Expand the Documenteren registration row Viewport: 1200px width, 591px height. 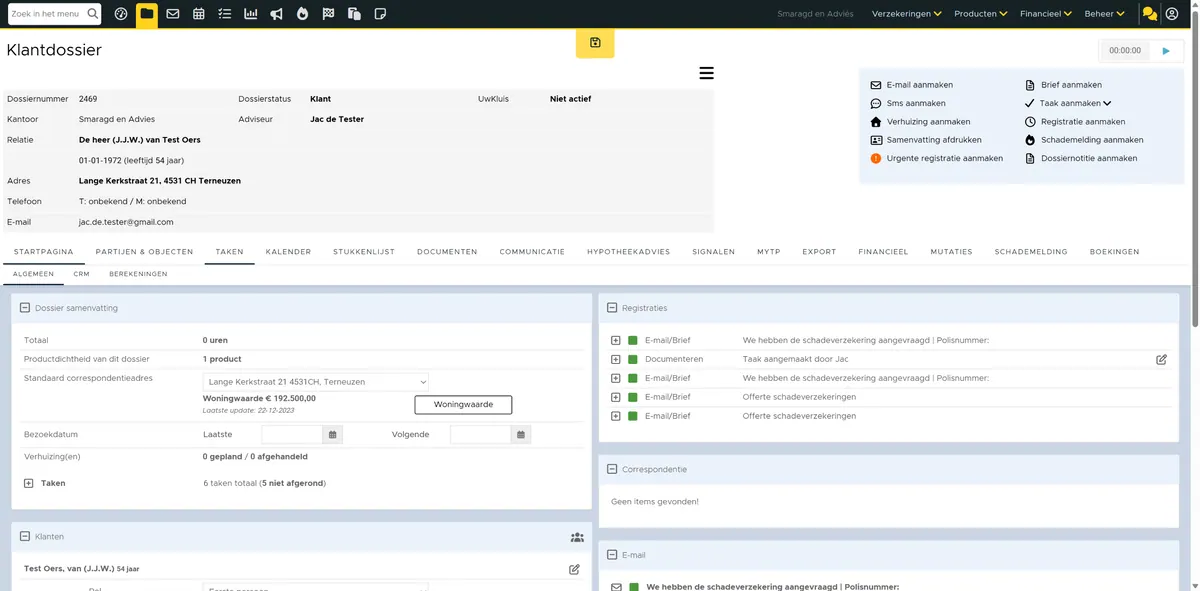coord(616,359)
